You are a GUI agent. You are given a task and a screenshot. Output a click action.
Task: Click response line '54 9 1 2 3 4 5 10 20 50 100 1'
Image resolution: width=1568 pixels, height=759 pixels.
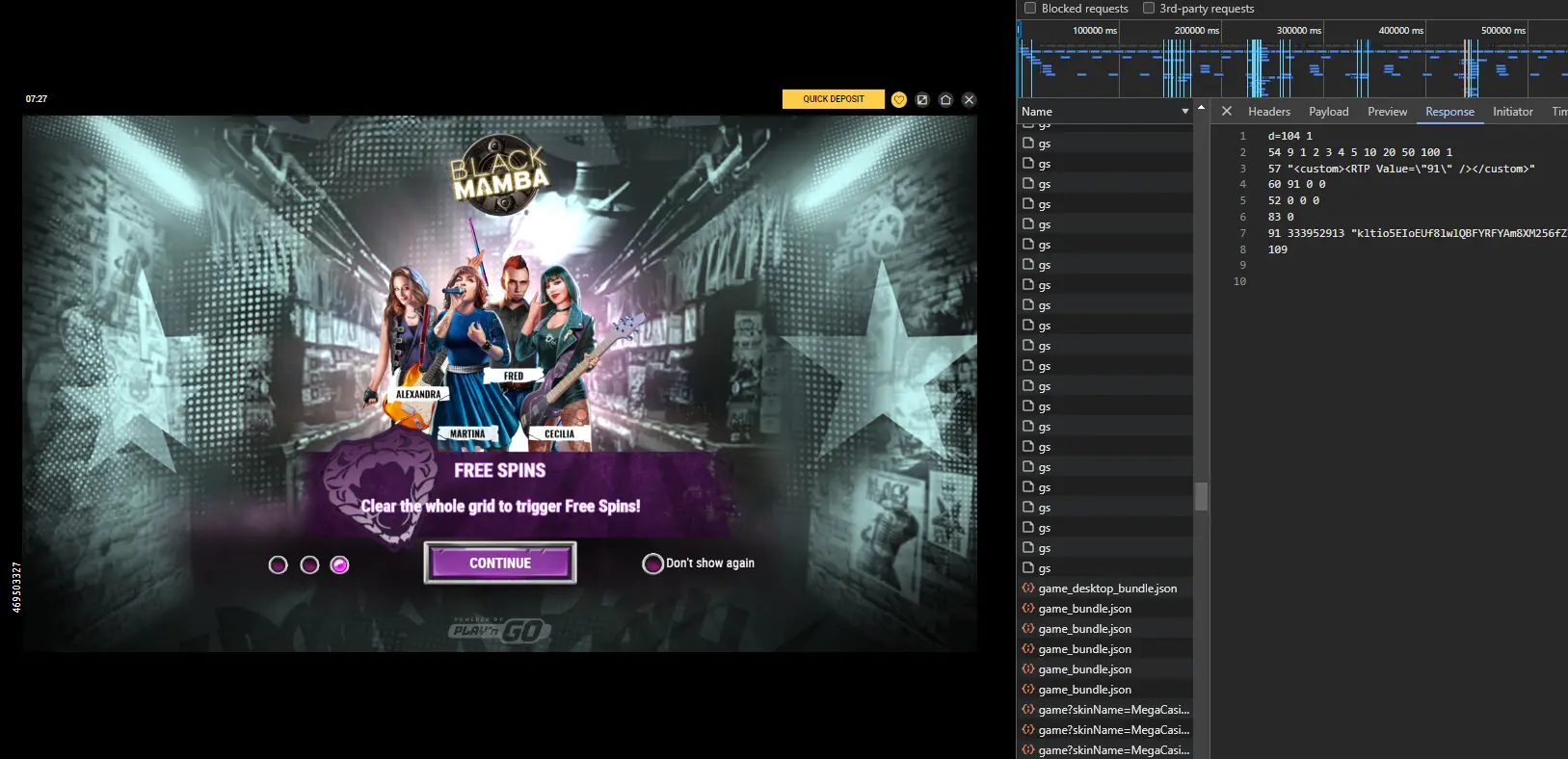click(1360, 152)
